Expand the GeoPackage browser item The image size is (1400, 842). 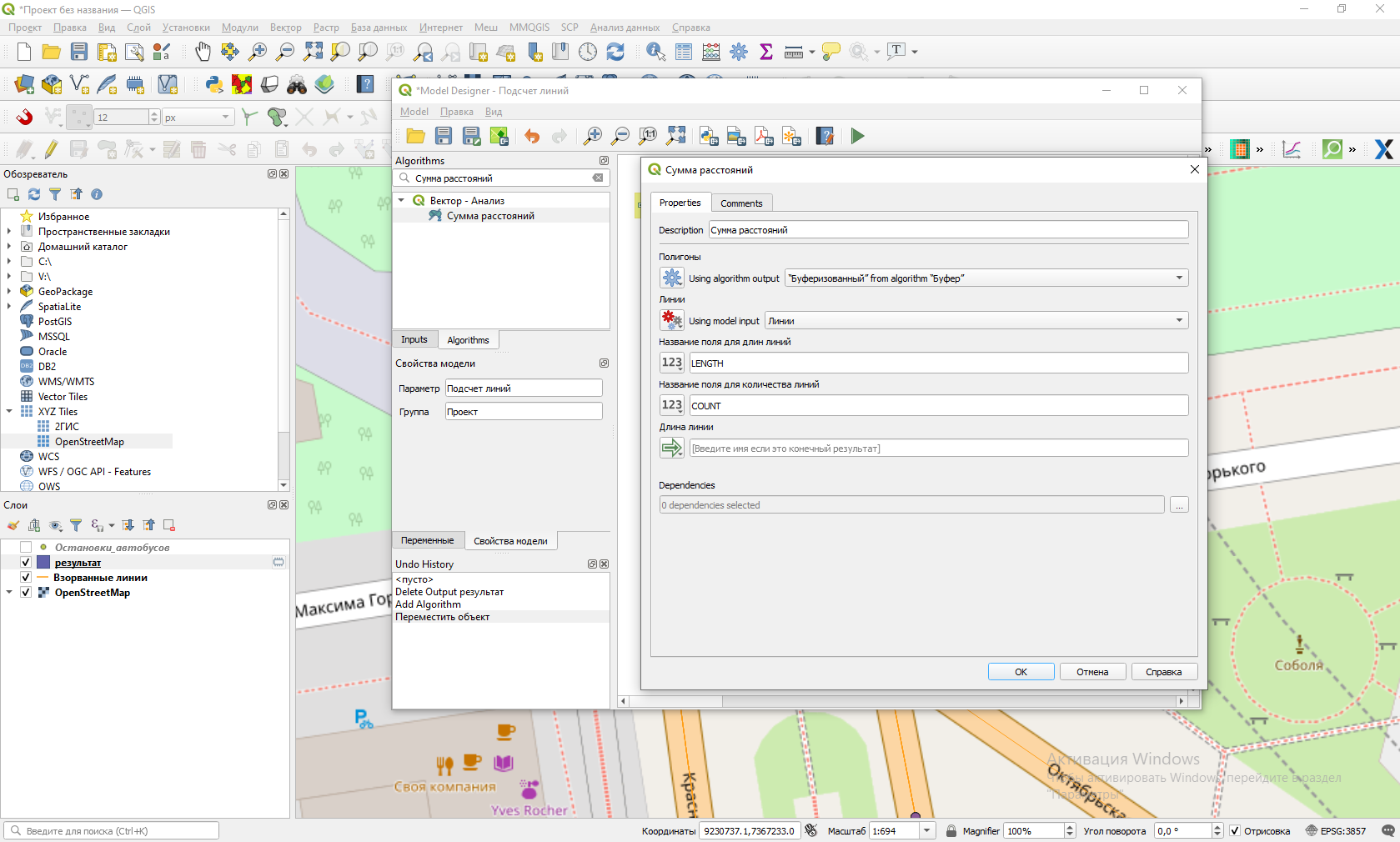tap(9, 292)
